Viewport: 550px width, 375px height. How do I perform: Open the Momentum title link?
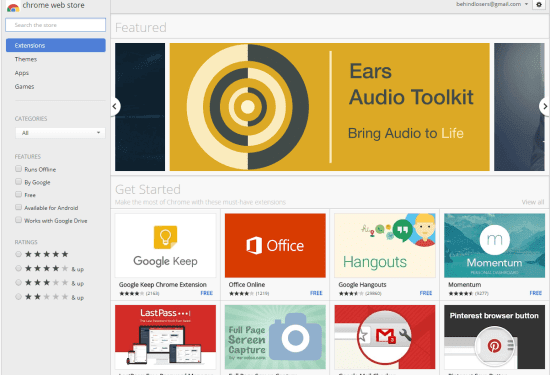(x=464, y=284)
